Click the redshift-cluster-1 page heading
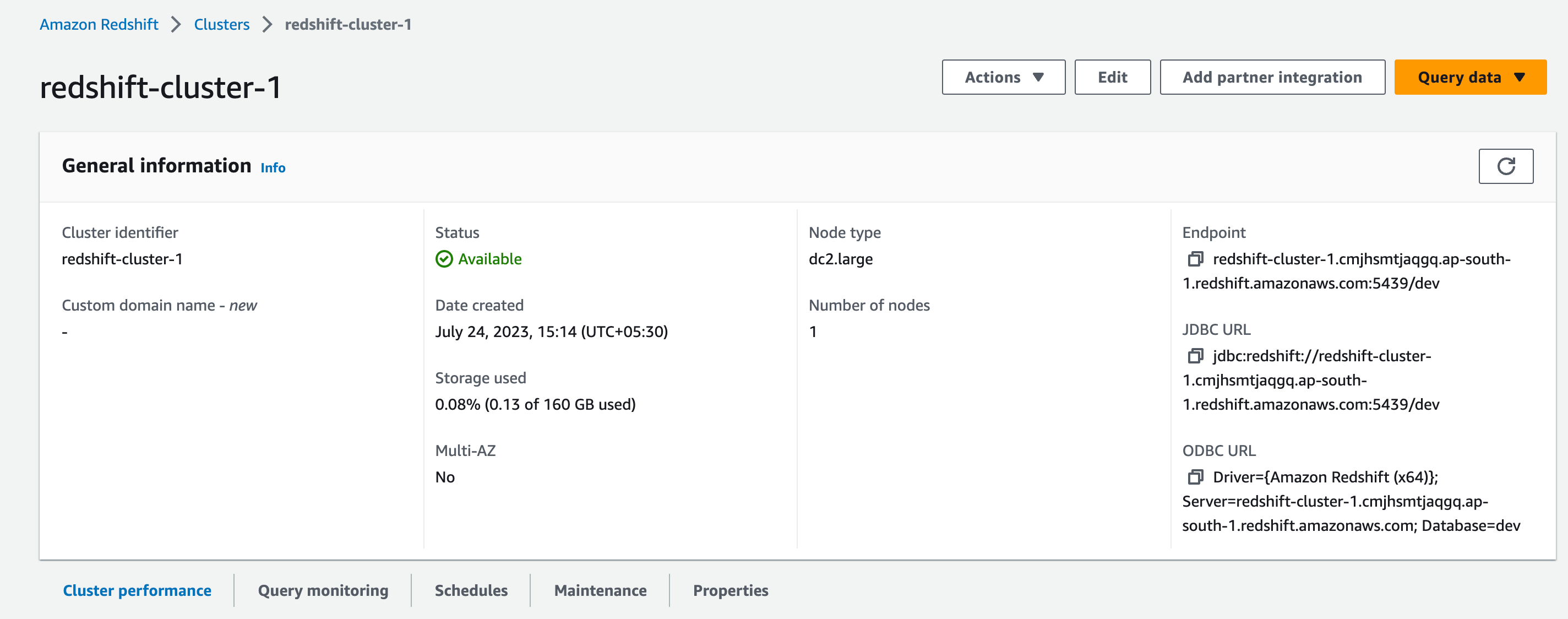Viewport: 1568px width, 619px height. (161, 87)
